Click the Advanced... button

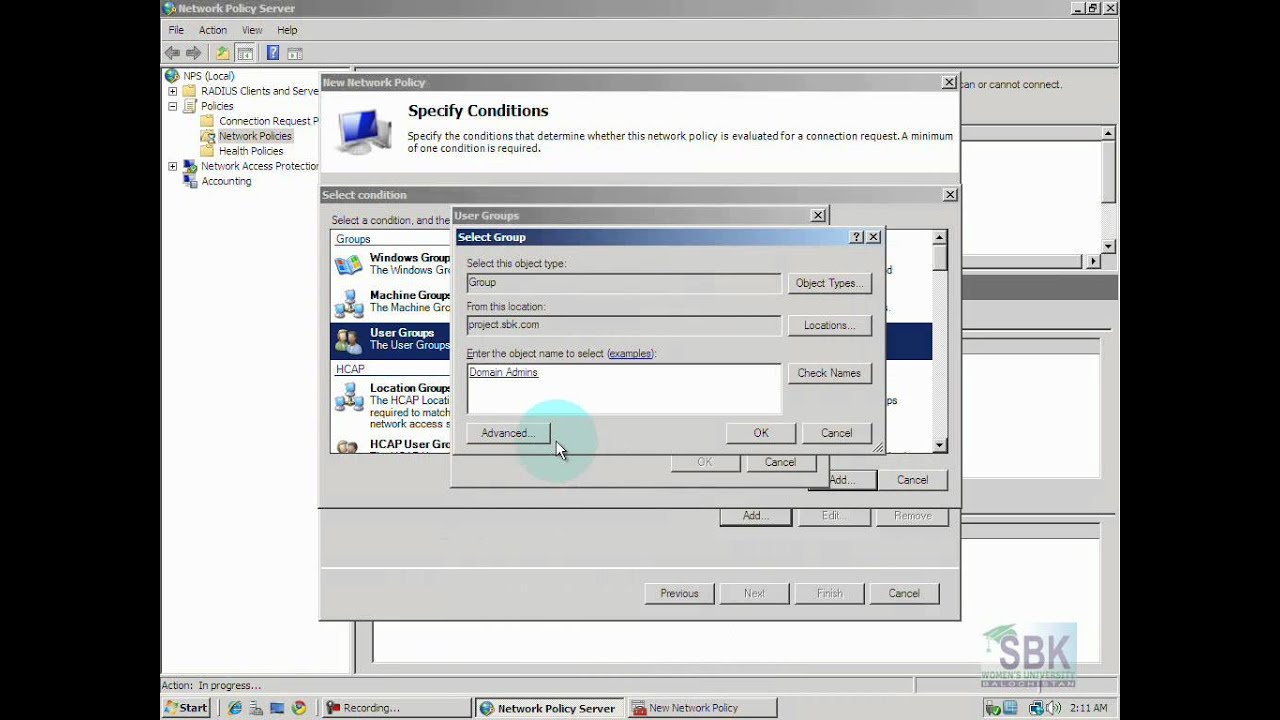point(508,433)
